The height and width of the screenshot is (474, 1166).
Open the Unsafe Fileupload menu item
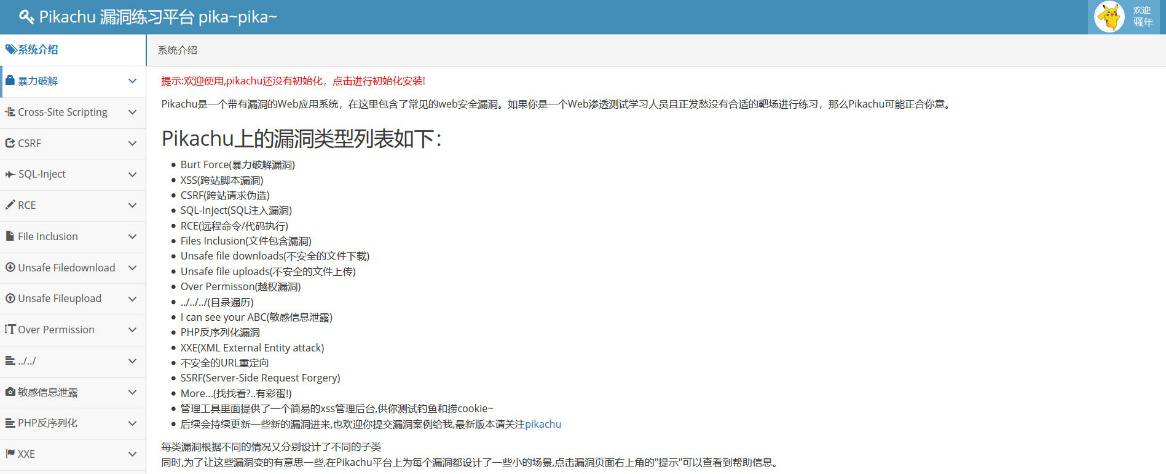[73, 298]
